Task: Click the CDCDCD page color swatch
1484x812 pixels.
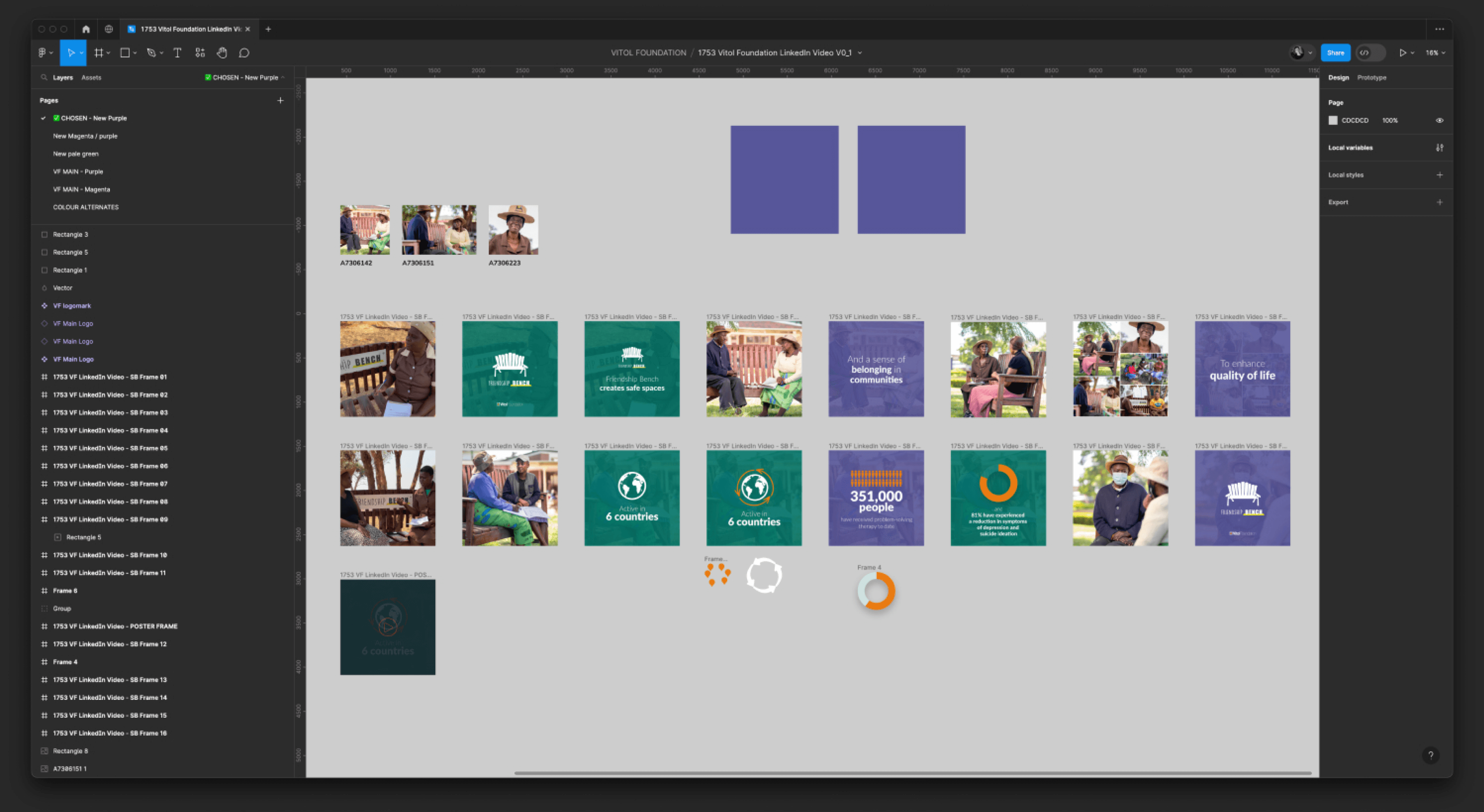Action: (1333, 120)
